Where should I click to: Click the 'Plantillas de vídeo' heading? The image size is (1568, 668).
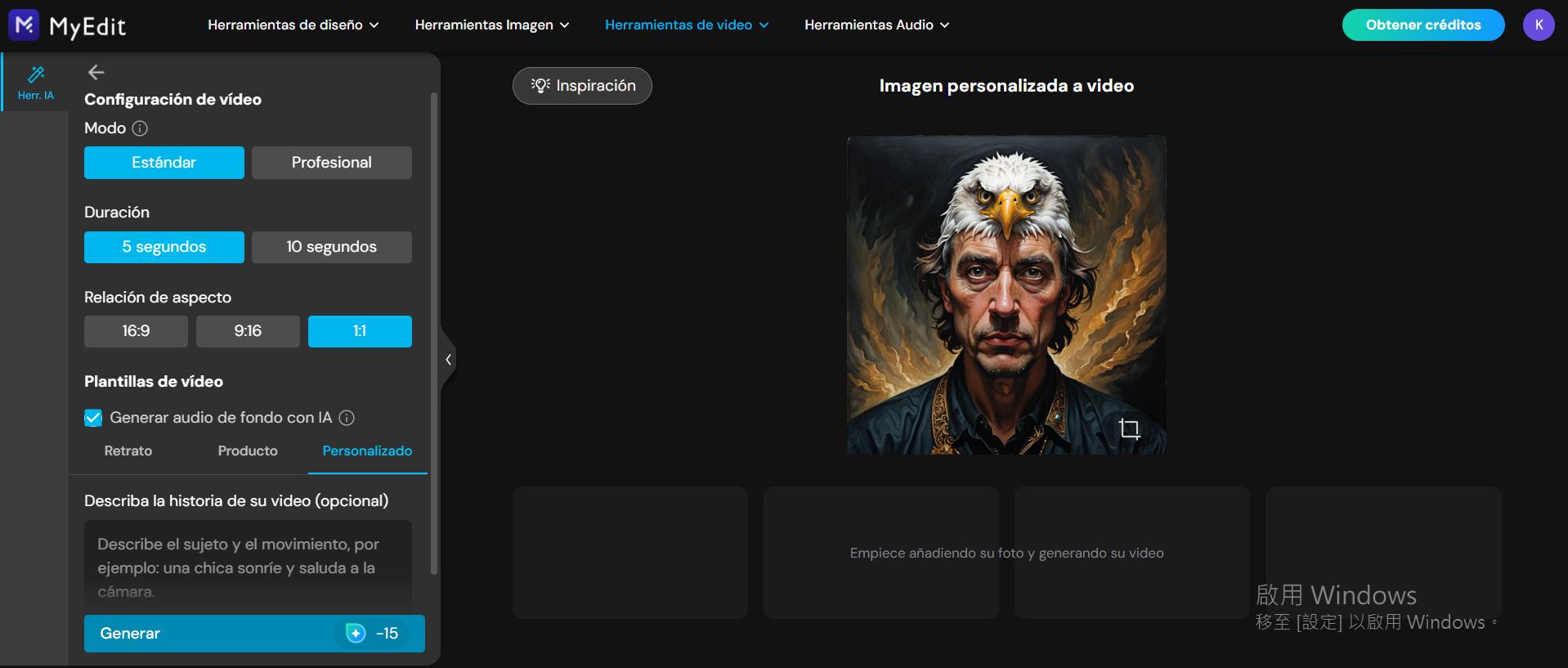[154, 382]
